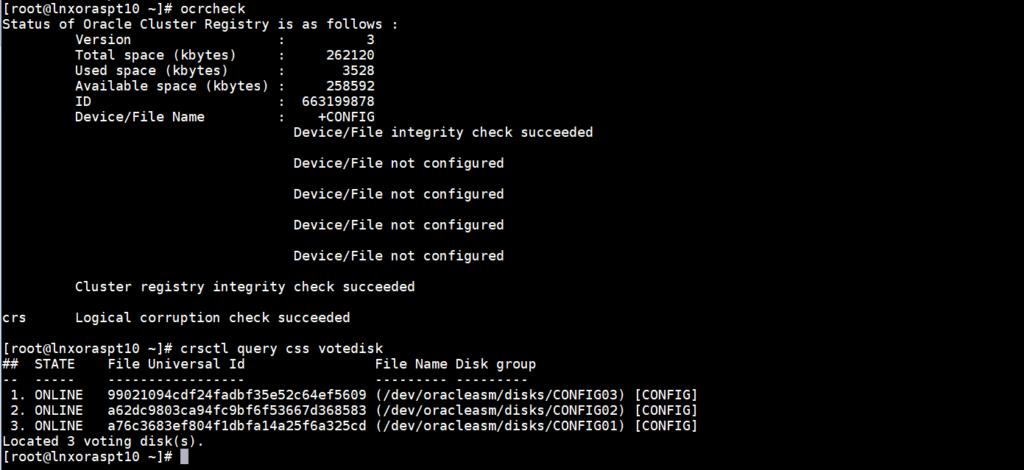Click the Used space value 3528
1024x470 pixels.
358,71
